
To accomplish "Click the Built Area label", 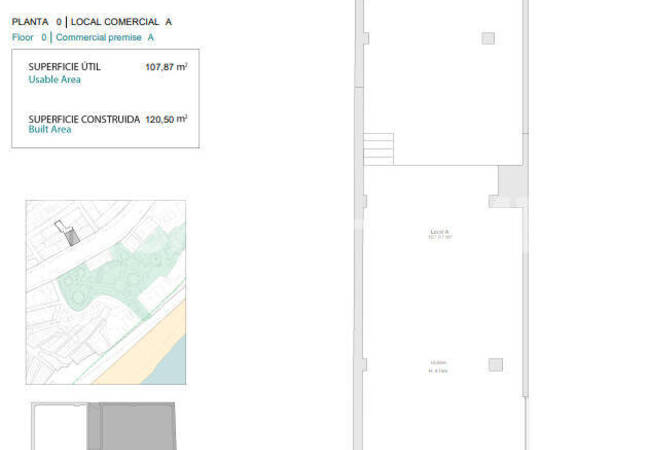I will click(x=50, y=129).
